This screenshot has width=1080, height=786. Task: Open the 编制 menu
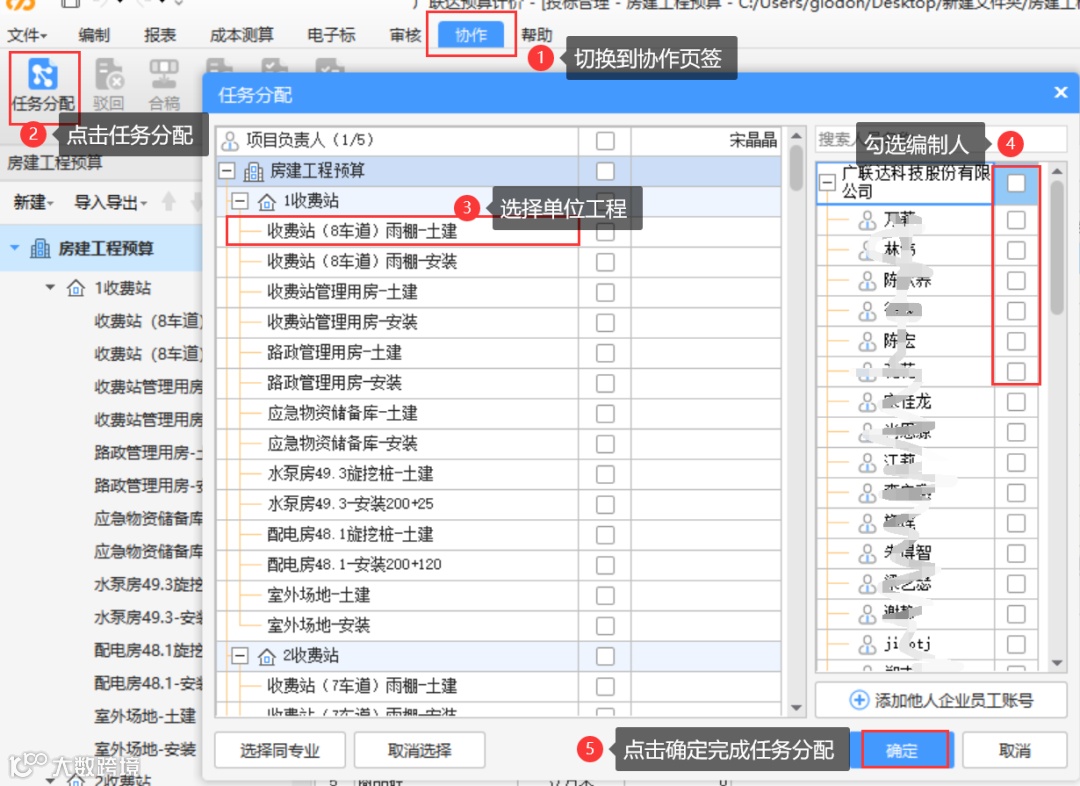(x=94, y=35)
